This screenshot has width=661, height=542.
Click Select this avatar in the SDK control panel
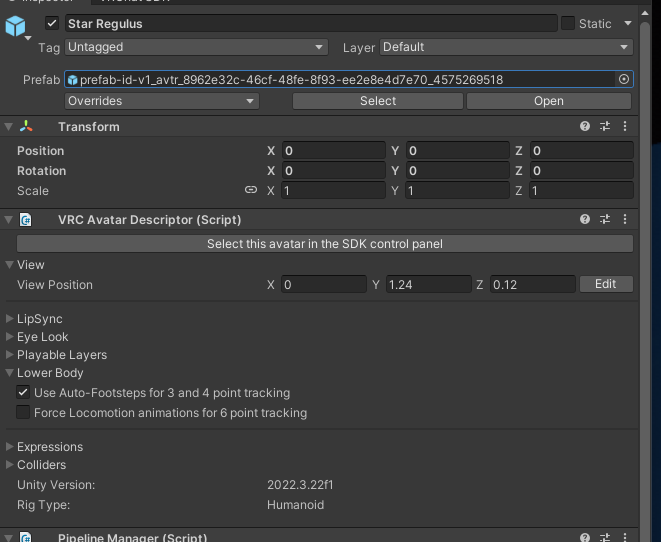click(x=325, y=244)
